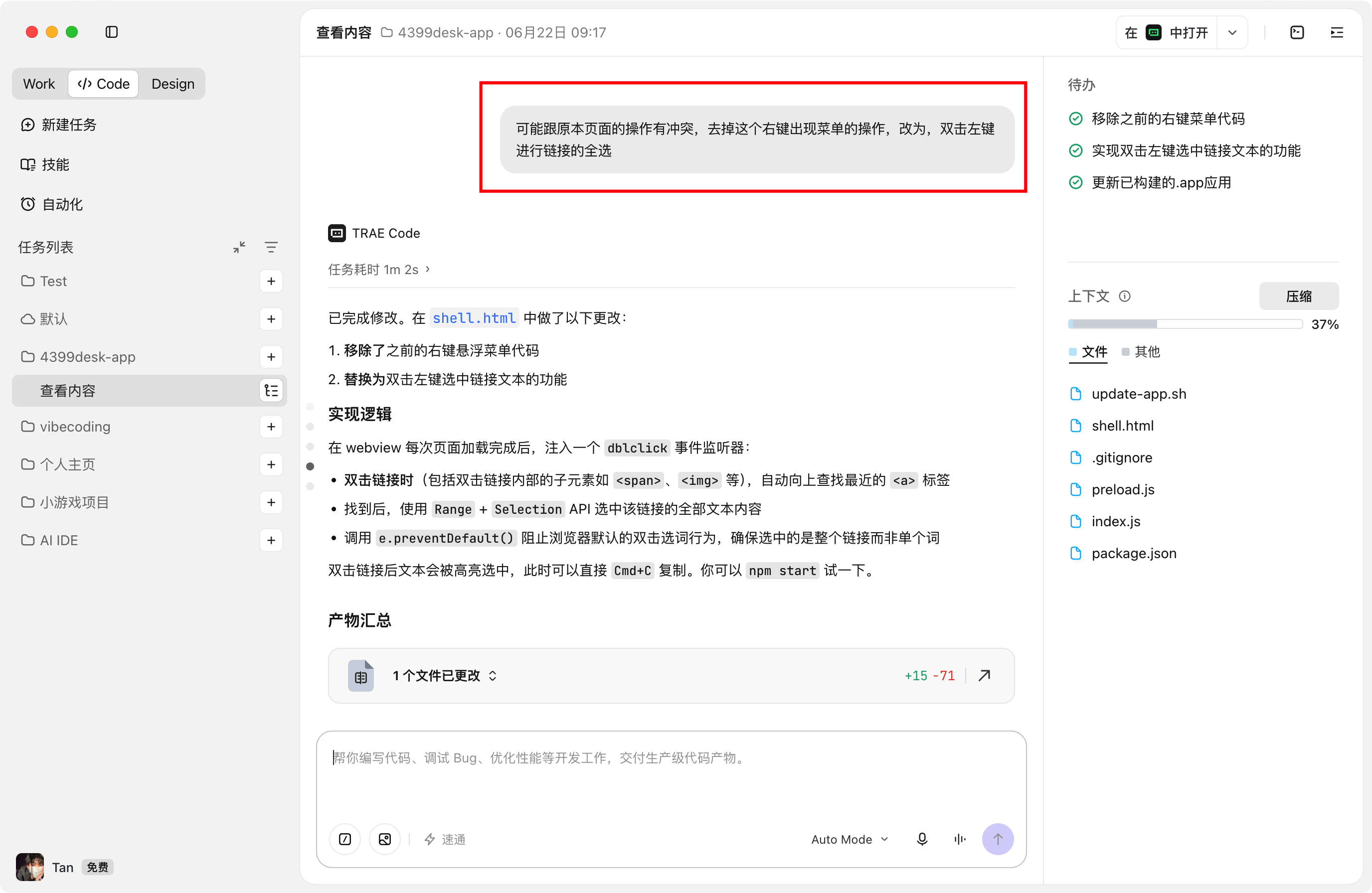Add new task in 4399desk-app folder
1372x893 pixels.
271,357
